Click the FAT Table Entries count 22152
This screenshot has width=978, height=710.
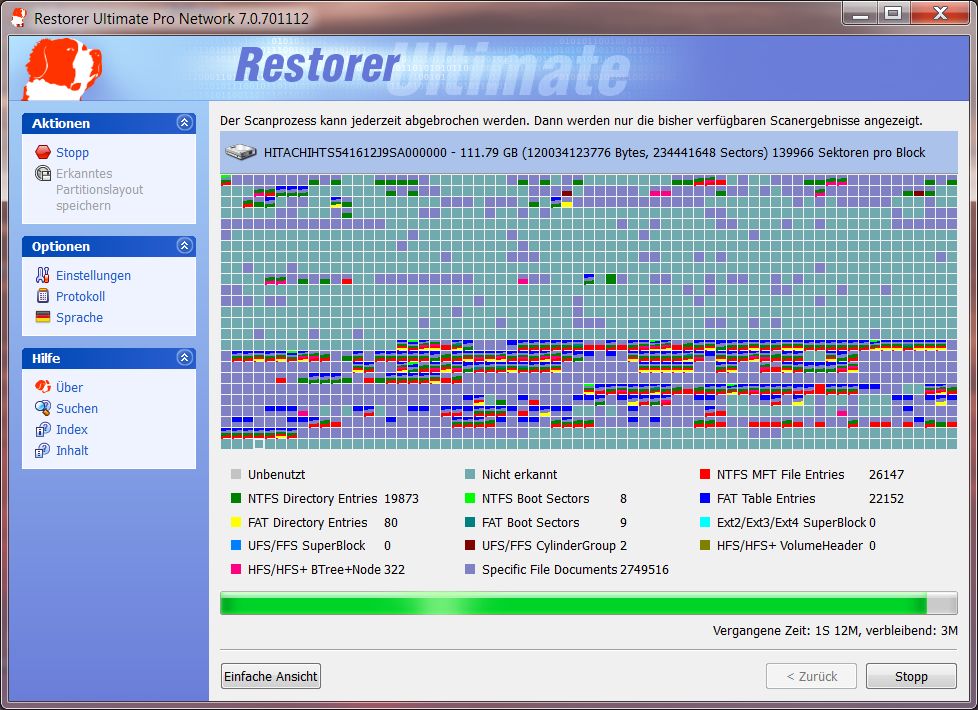click(886, 498)
